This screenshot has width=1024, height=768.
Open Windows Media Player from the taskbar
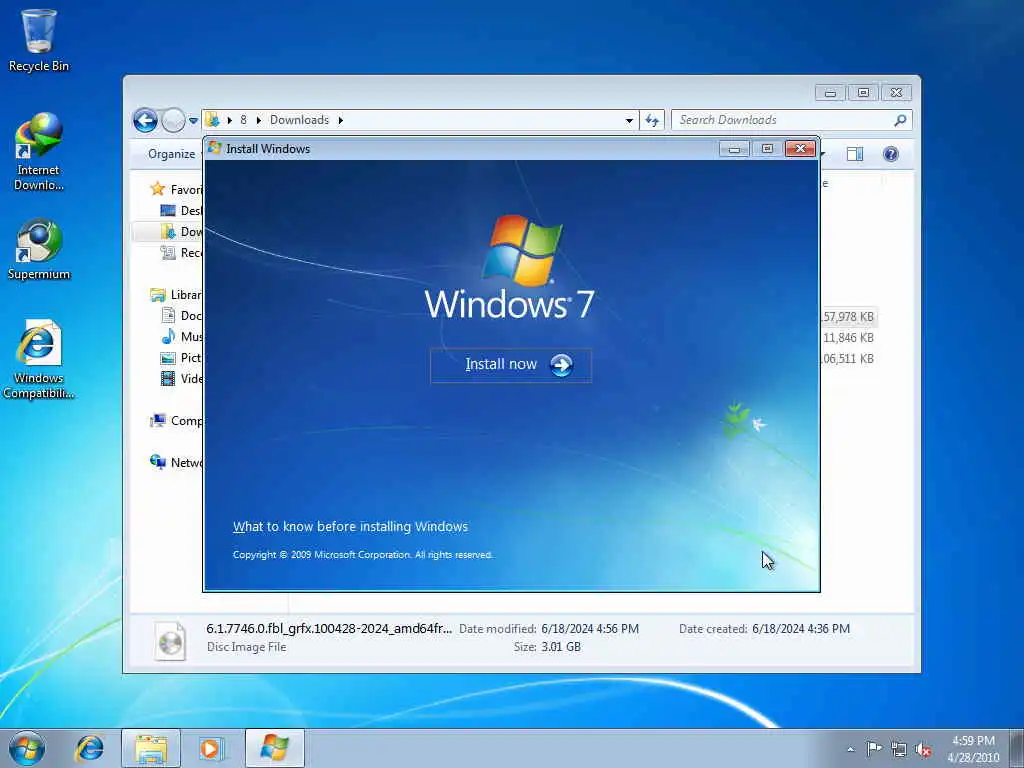[210, 748]
